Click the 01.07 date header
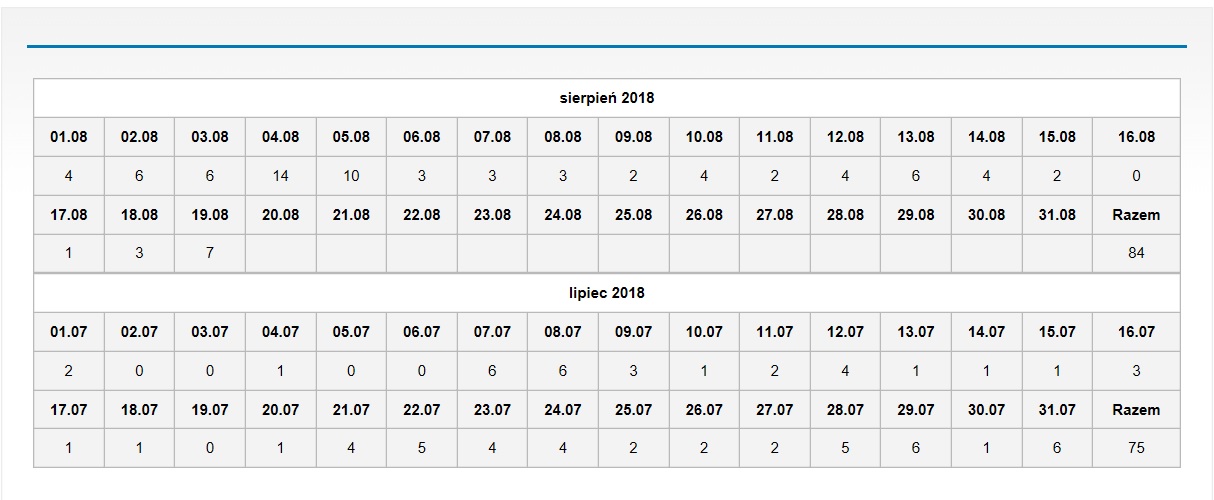This screenshot has width=1214, height=500. [69, 332]
